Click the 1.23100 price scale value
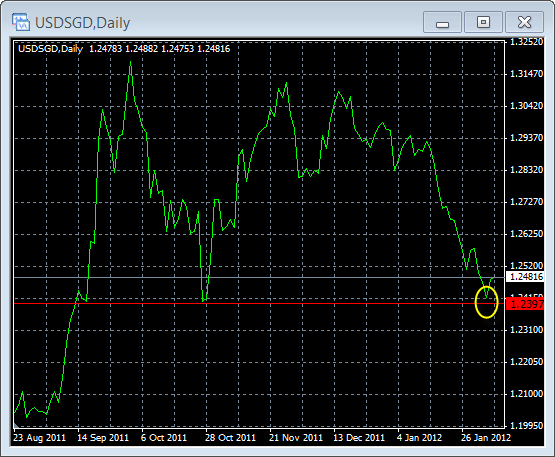Viewport: 555px width, 457px height. click(x=526, y=330)
